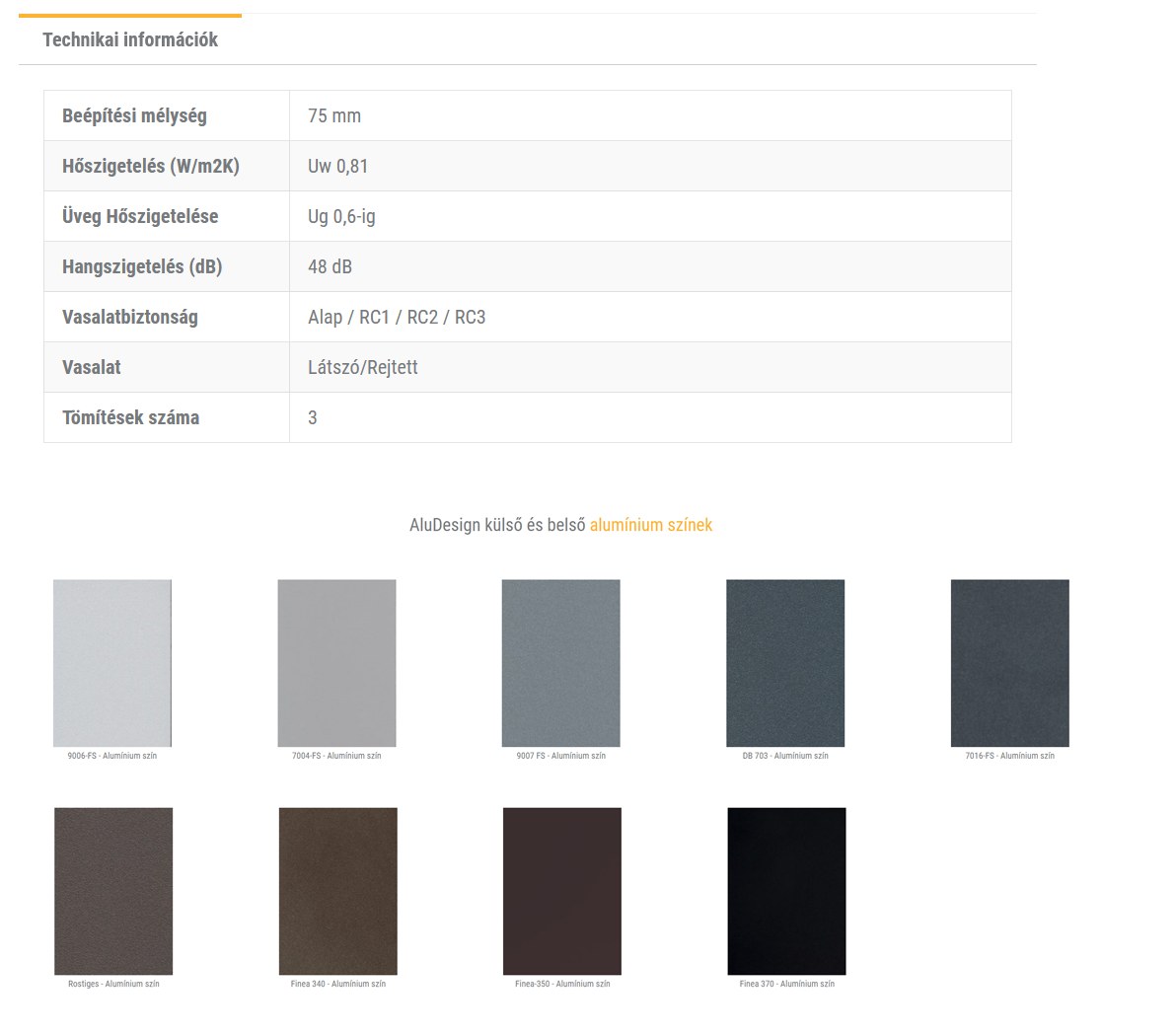Pick the Rostiges aluminium color swatch
The width and height of the screenshot is (1176, 1035).
pos(113,891)
